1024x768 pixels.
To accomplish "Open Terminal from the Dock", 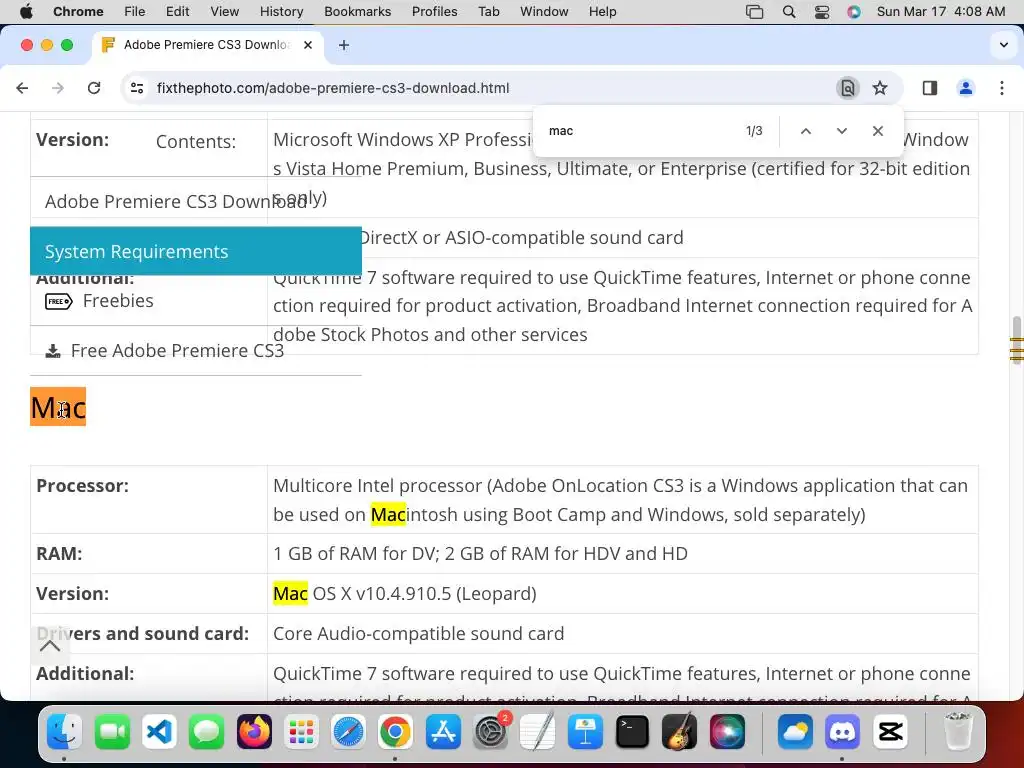I will [x=632, y=731].
